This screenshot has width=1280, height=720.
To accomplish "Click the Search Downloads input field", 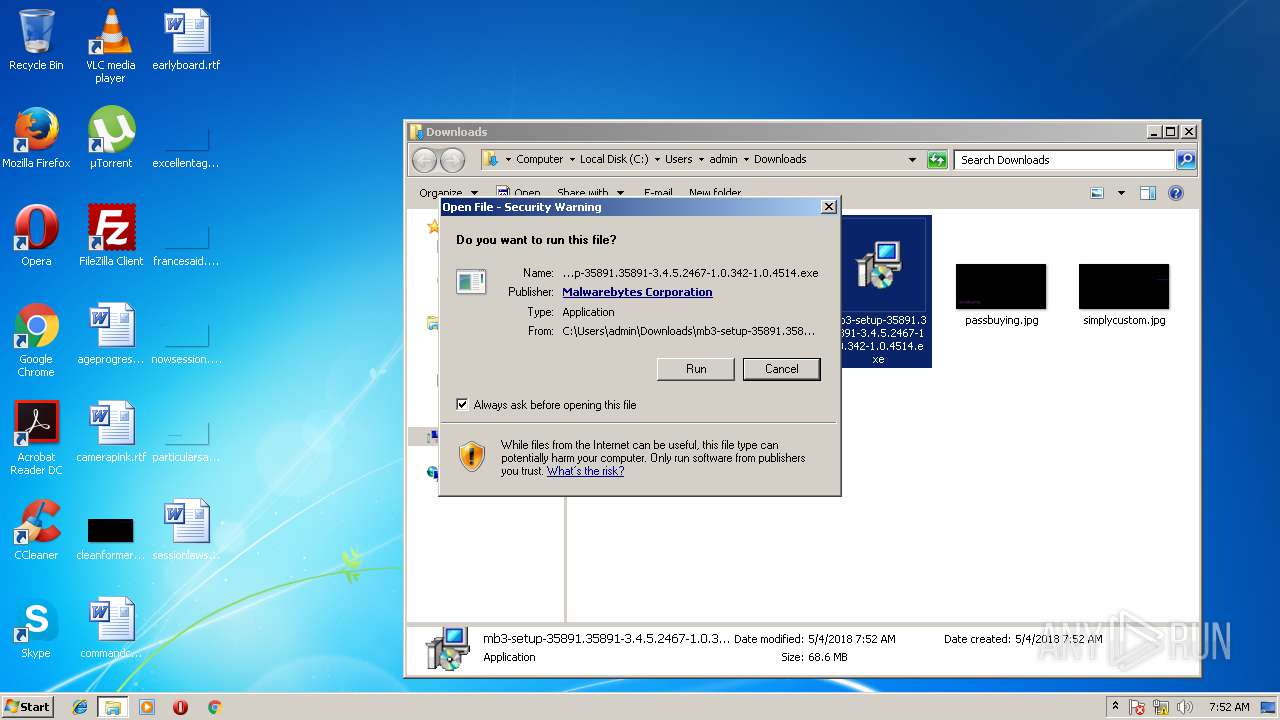I will tap(1064, 160).
